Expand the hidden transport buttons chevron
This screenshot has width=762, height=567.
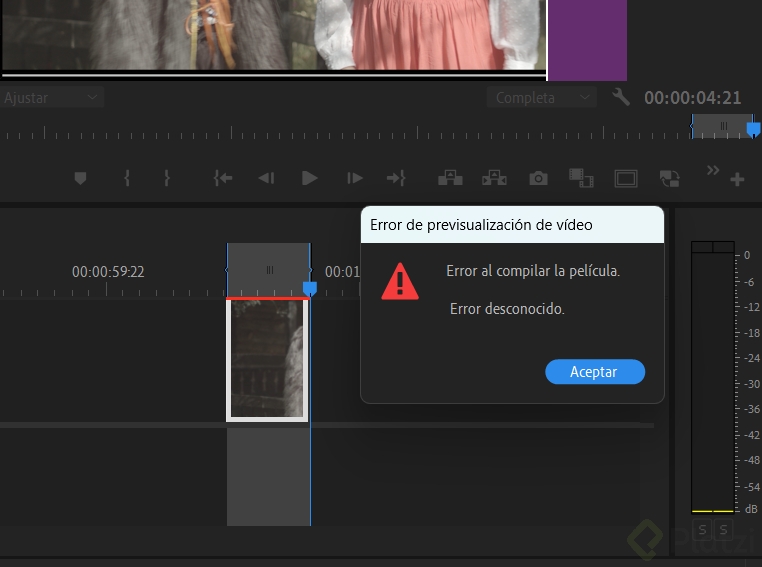712,171
